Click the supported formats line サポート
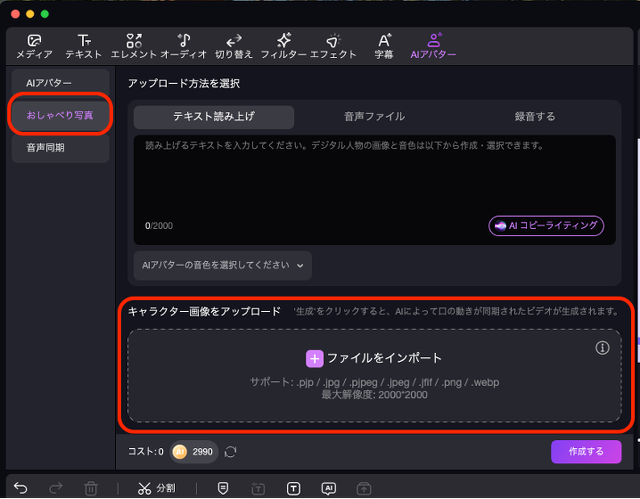Screen dimensions: 640x499 click(374, 382)
